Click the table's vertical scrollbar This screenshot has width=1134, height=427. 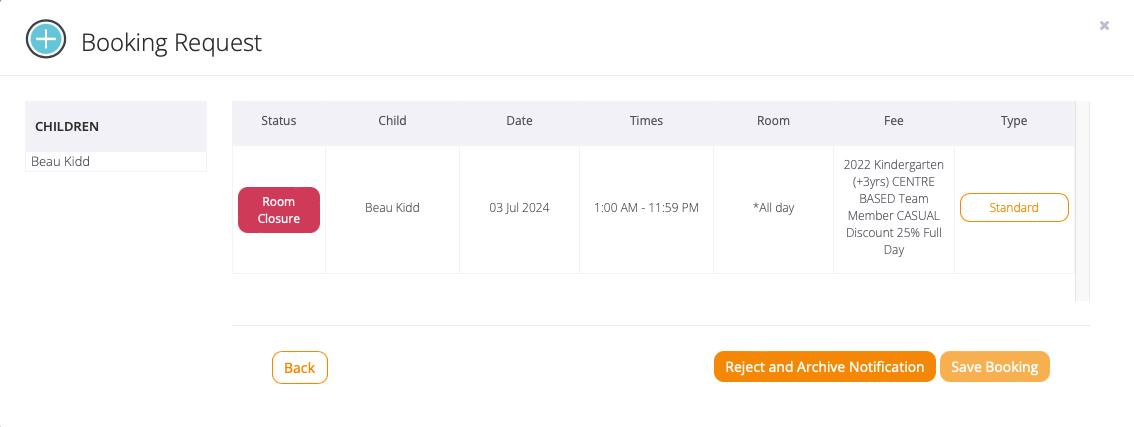tap(1082, 200)
